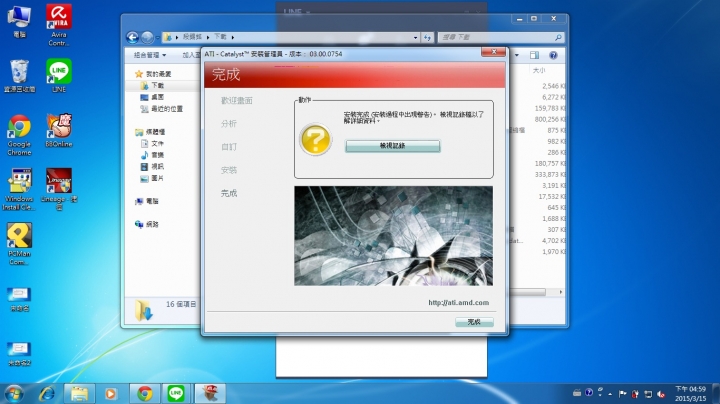Click the Explorer refresh button
720x404 pixels.
coord(428,38)
